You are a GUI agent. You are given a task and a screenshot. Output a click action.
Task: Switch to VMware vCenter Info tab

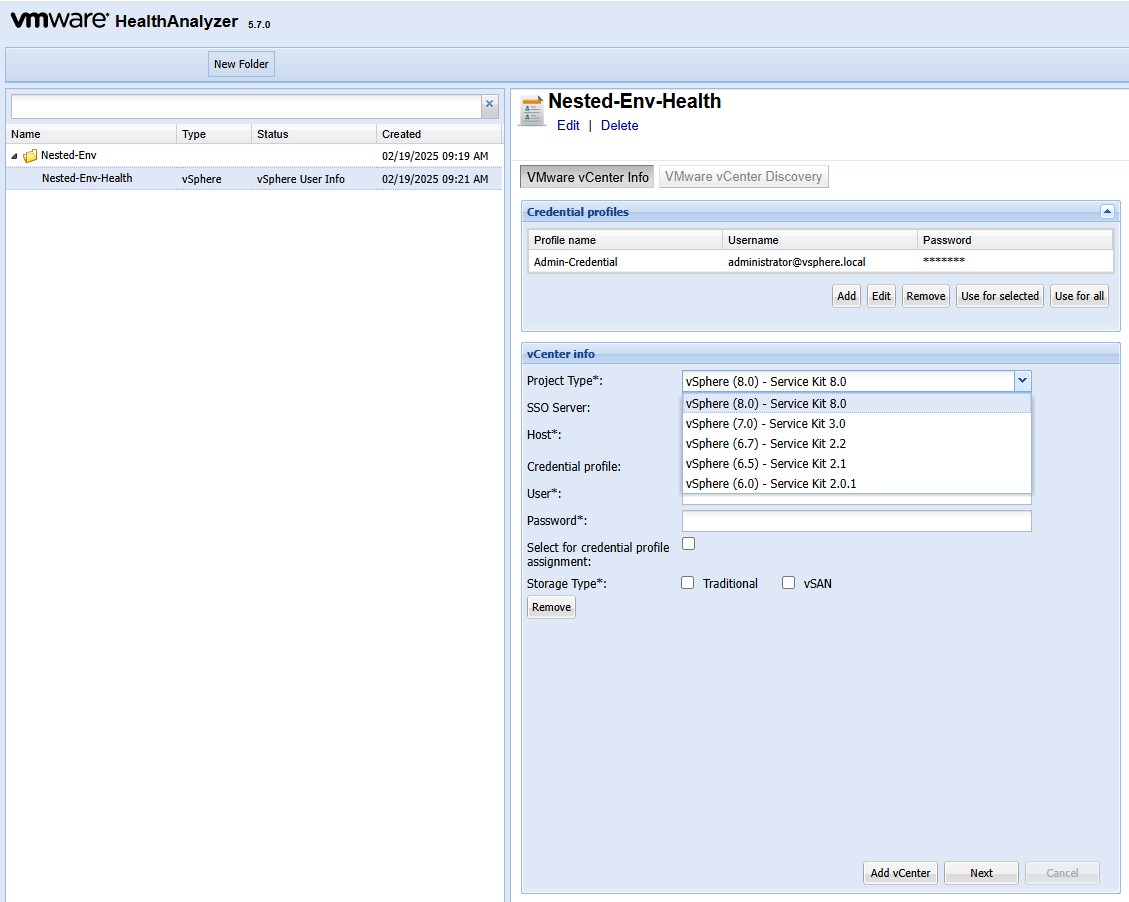point(587,177)
